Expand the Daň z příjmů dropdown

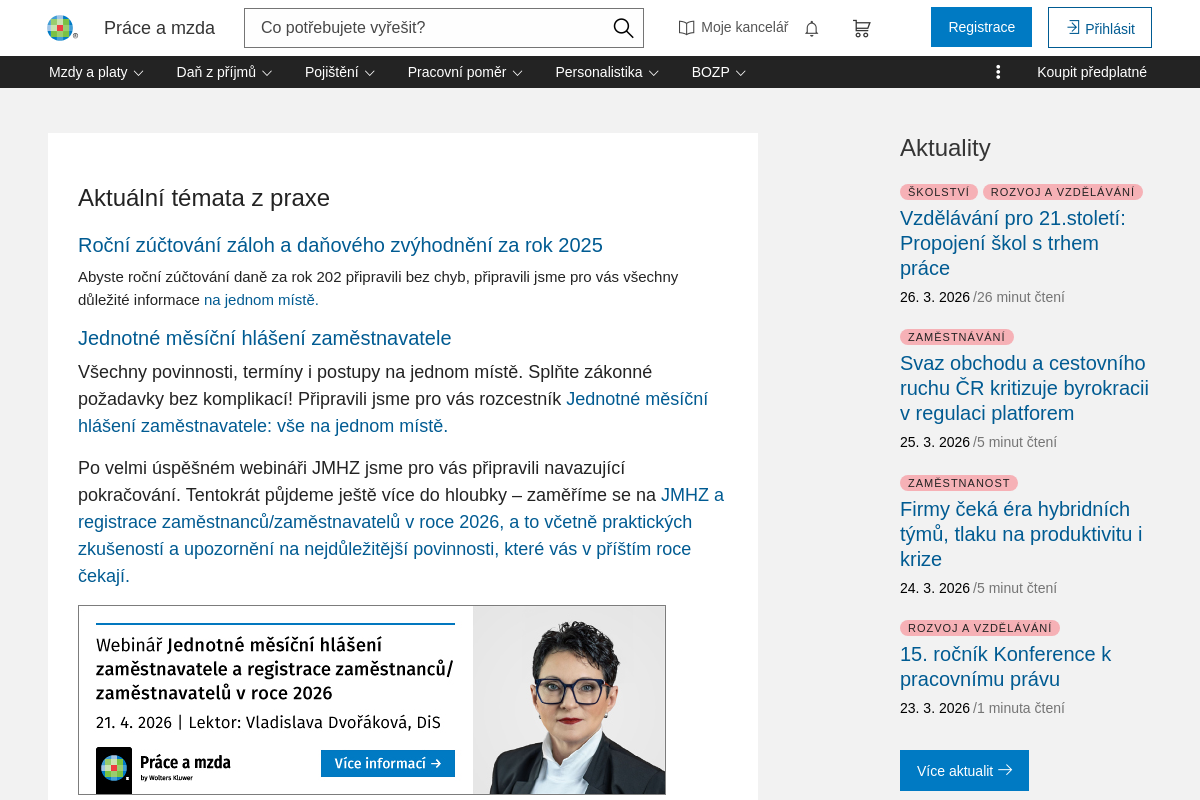pyautogui.click(x=224, y=72)
